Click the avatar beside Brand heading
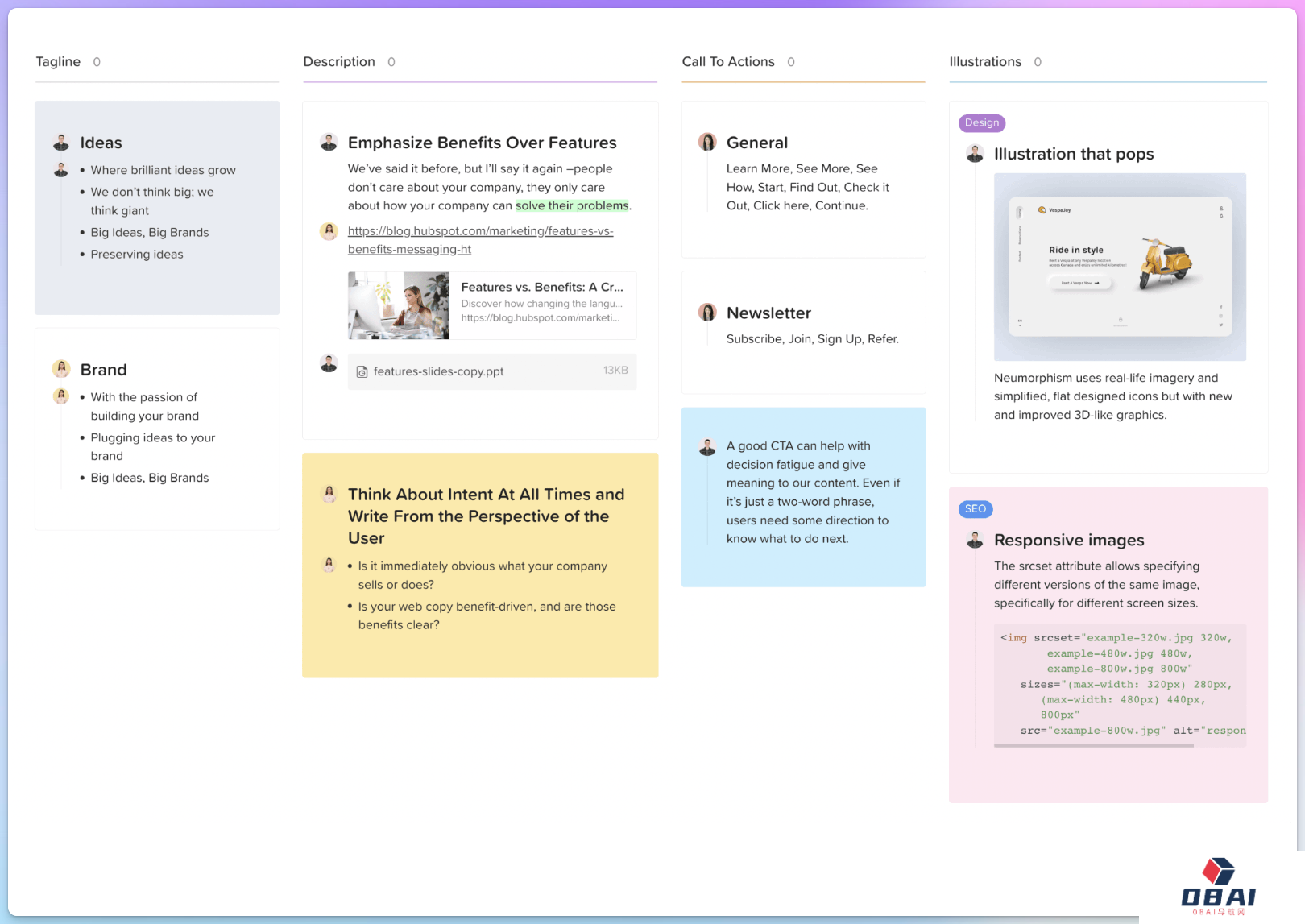 click(61, 370)
